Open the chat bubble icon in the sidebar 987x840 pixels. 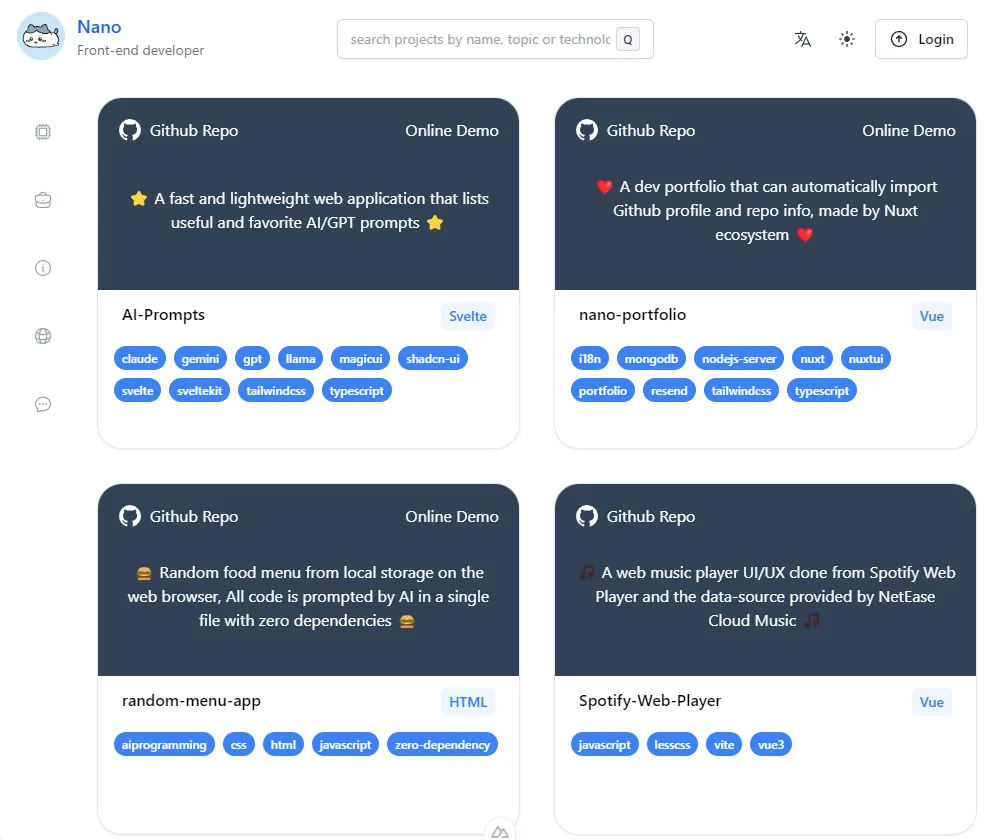pyautogui.click(x=42, y=403)
